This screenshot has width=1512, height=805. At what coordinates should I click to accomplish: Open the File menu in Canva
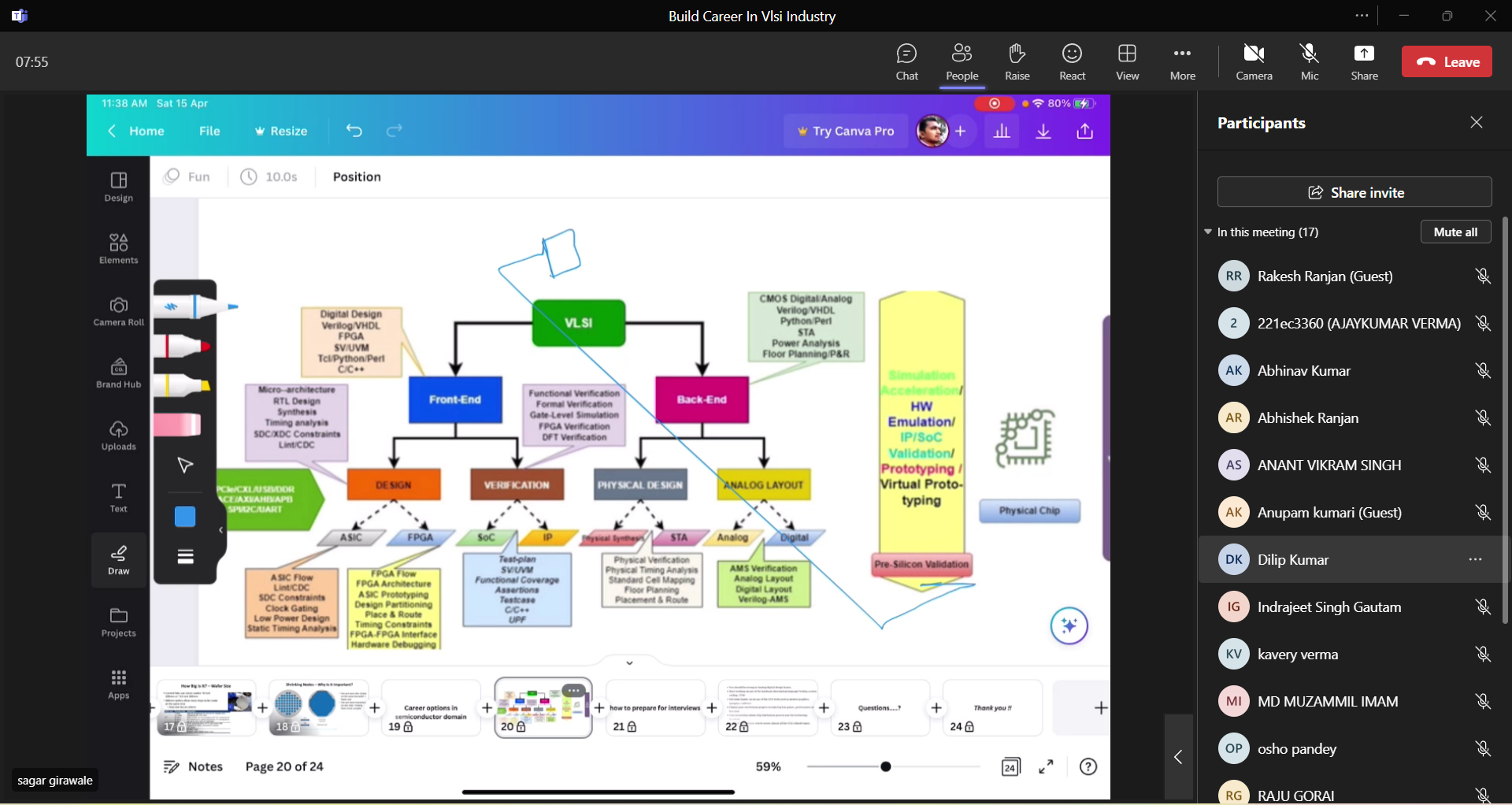tap(209, 131)
